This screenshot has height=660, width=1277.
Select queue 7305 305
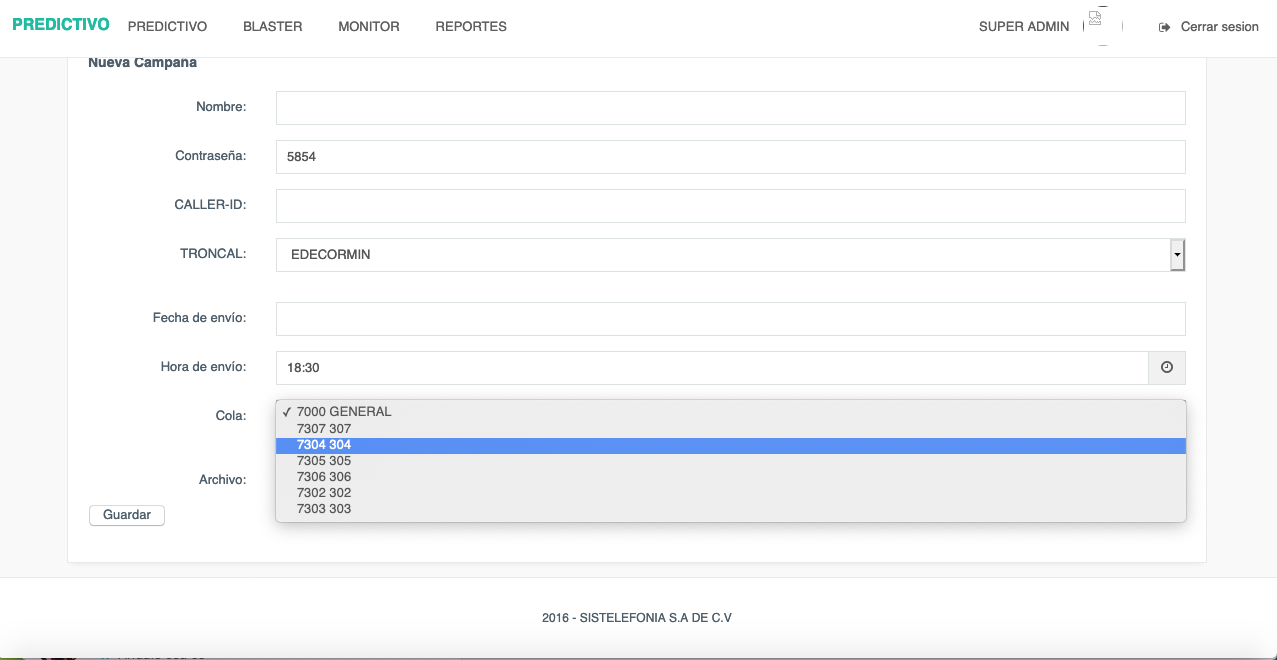[324, 461]
